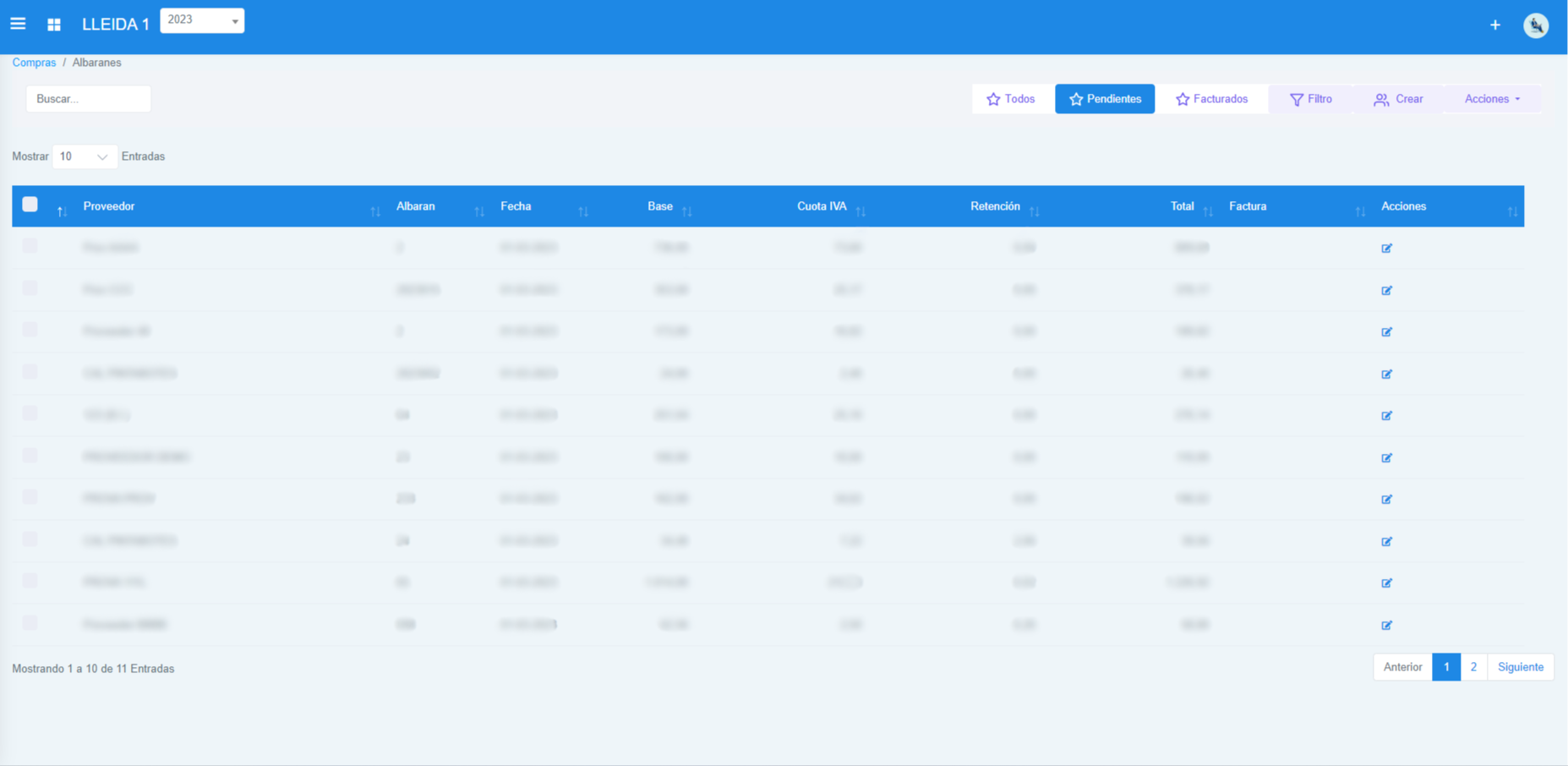Open the user avatar profile
The height and width of the screenshot is (766, 1568).
pos(1535,25)
